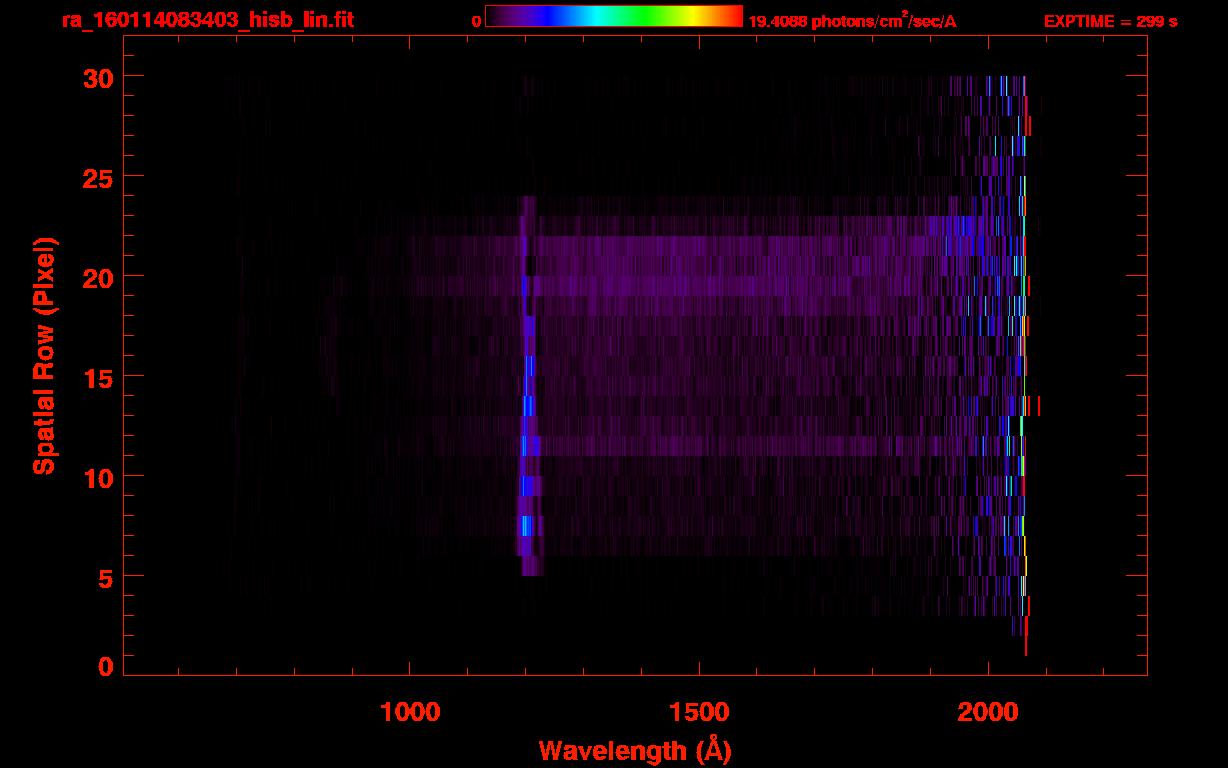Click the 0 spatial row tick label
The height and width of the screenshot is (768, 1228).
pos(105,665)
